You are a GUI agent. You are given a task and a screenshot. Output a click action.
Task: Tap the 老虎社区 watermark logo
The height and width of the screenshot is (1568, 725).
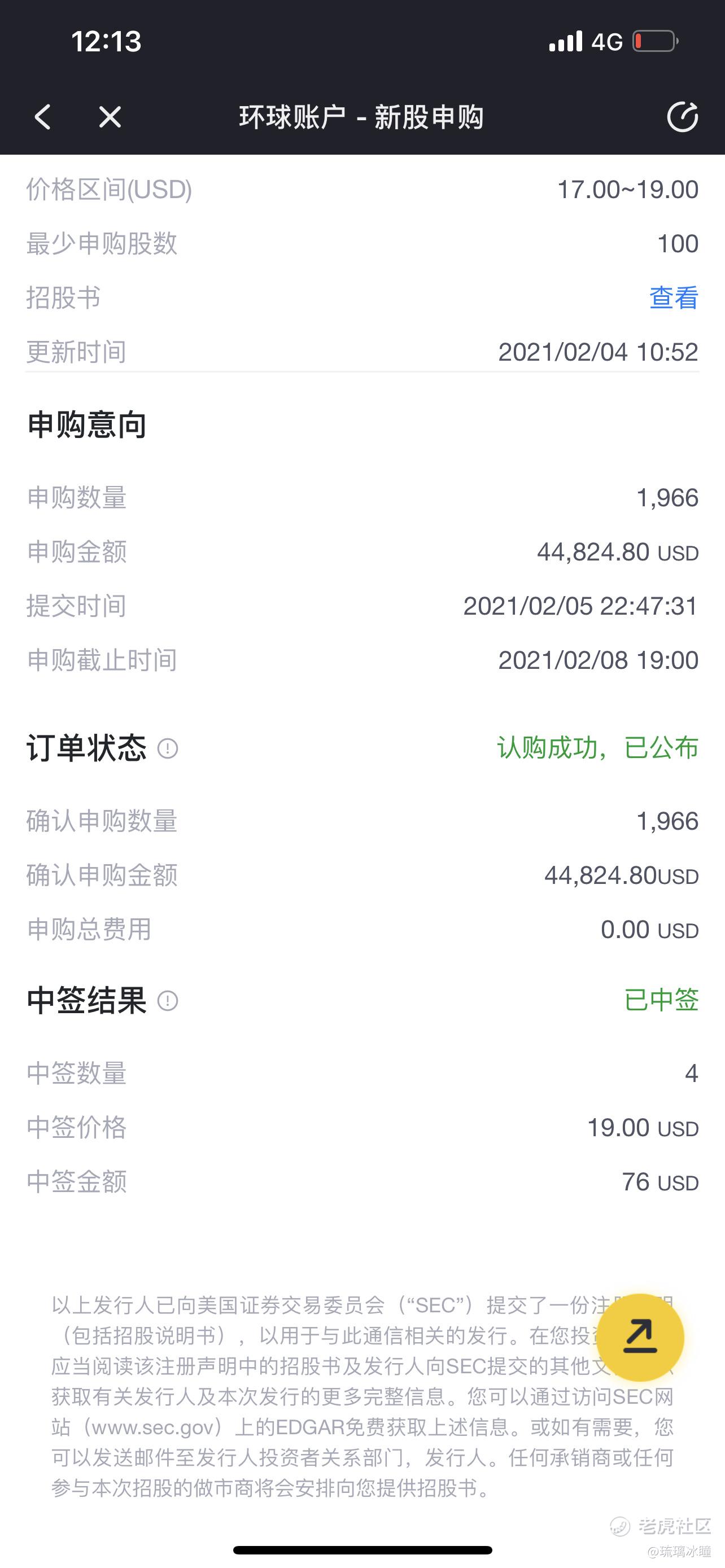click(661, 1526)
